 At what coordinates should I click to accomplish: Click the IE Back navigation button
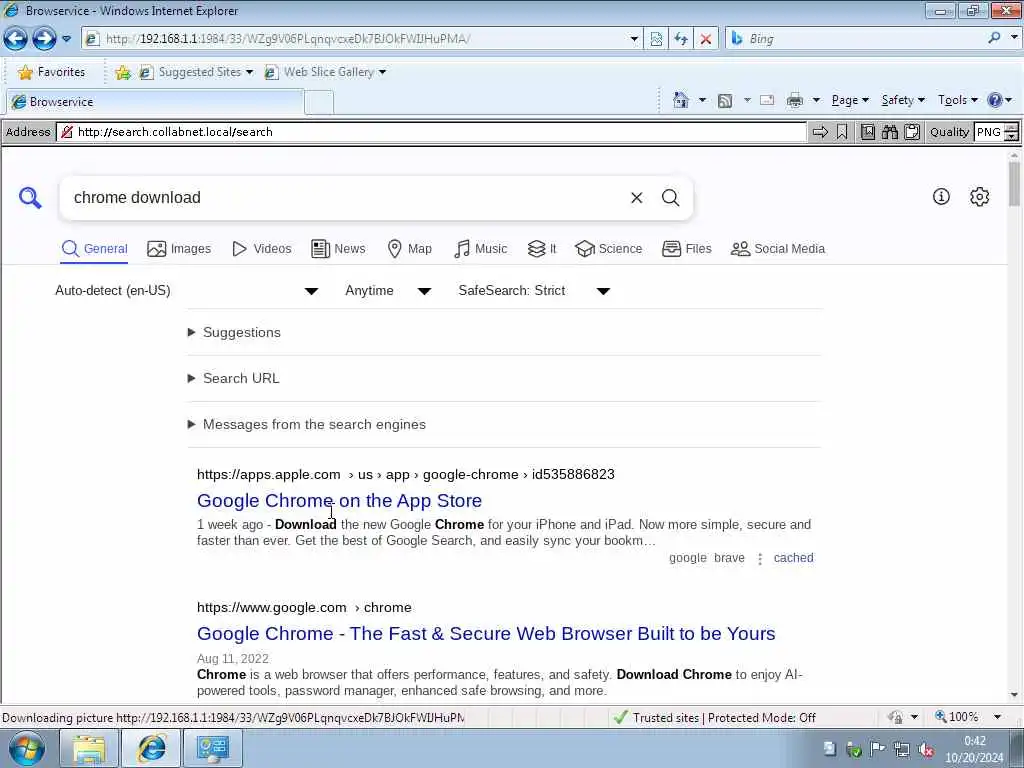point(16,39)
